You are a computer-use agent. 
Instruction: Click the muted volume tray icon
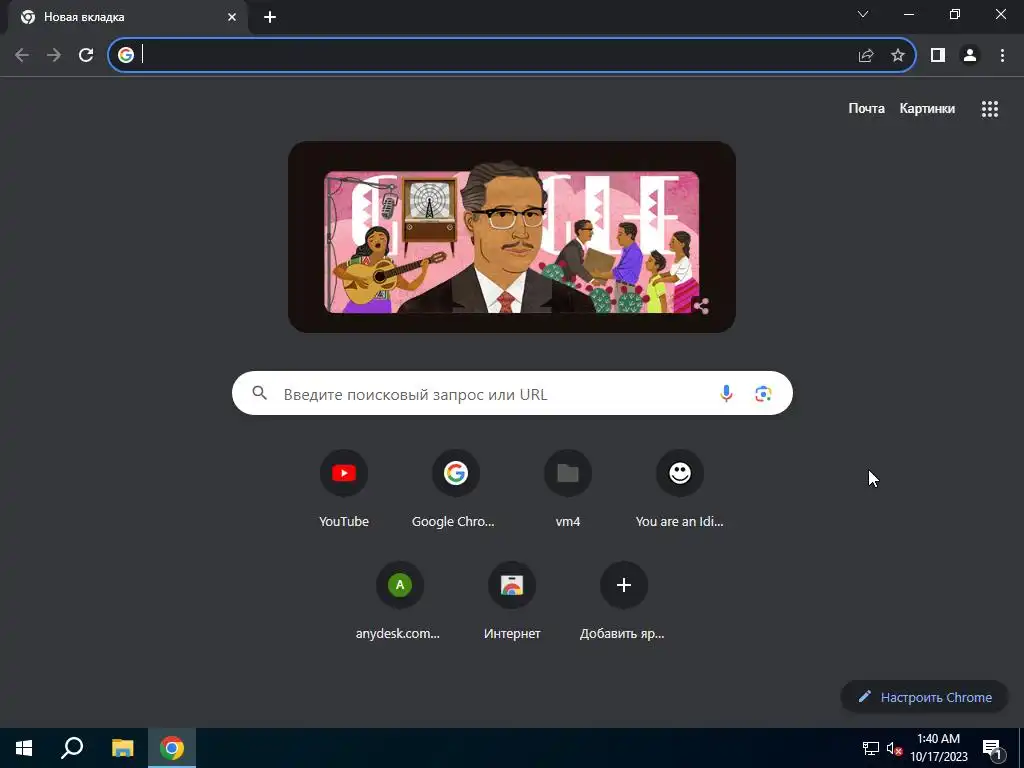[x=894, y=748]
